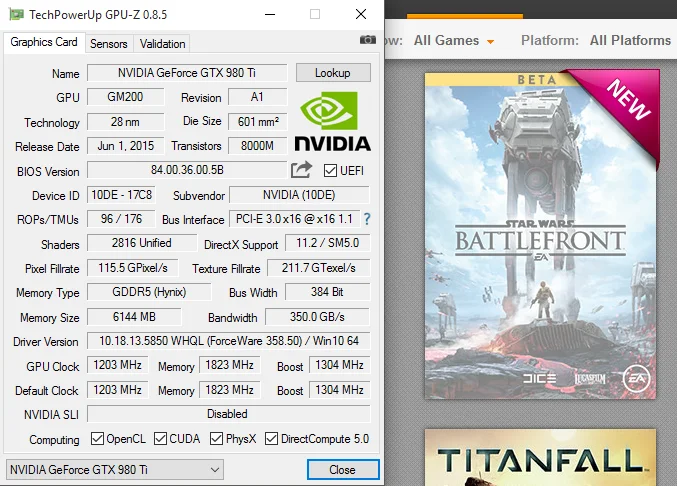Click the GPU name field NVIDIA GeForce GTX 980 Ti
The image size is (677, 486).
[x=187, y=73]
